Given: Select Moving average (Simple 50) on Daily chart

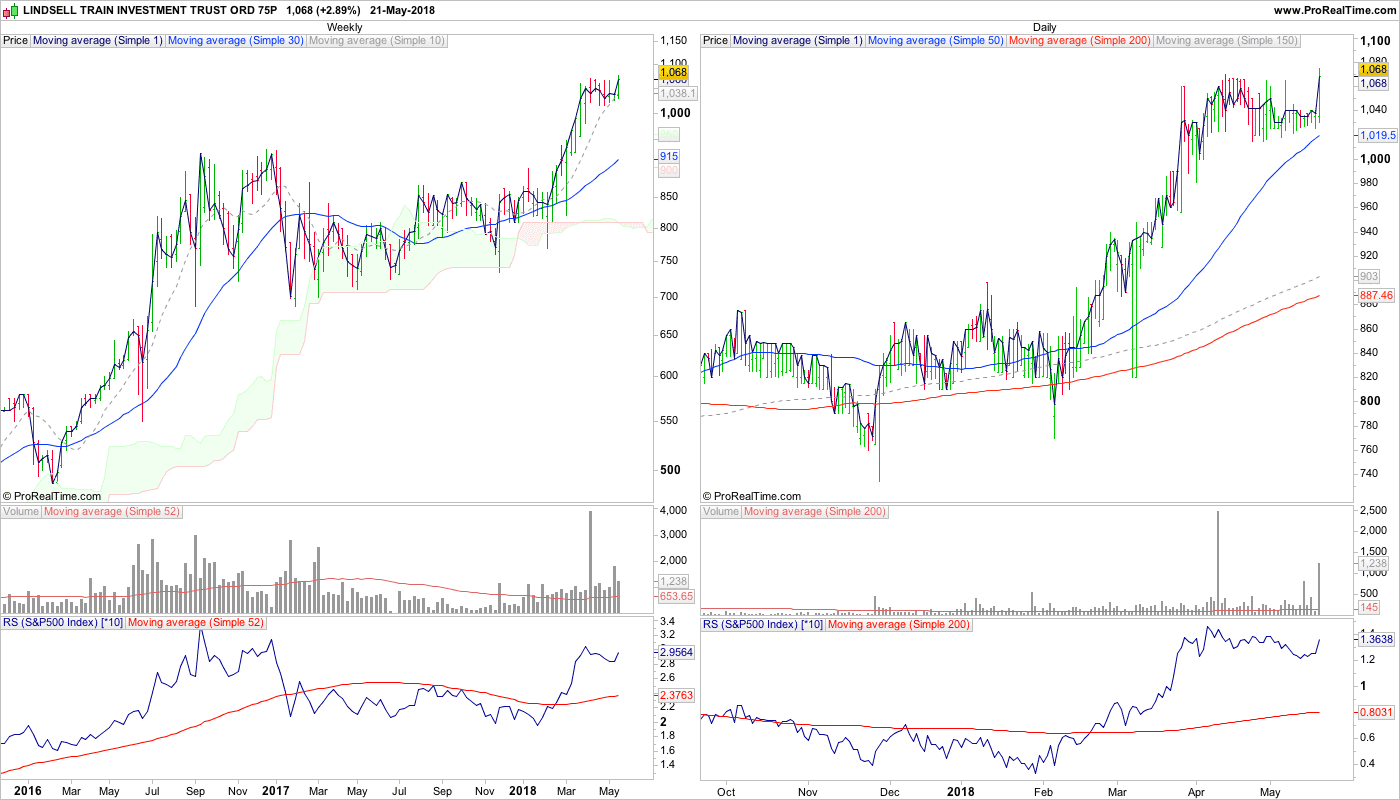Looking at the screenshot, I should (x=936, y=41).
